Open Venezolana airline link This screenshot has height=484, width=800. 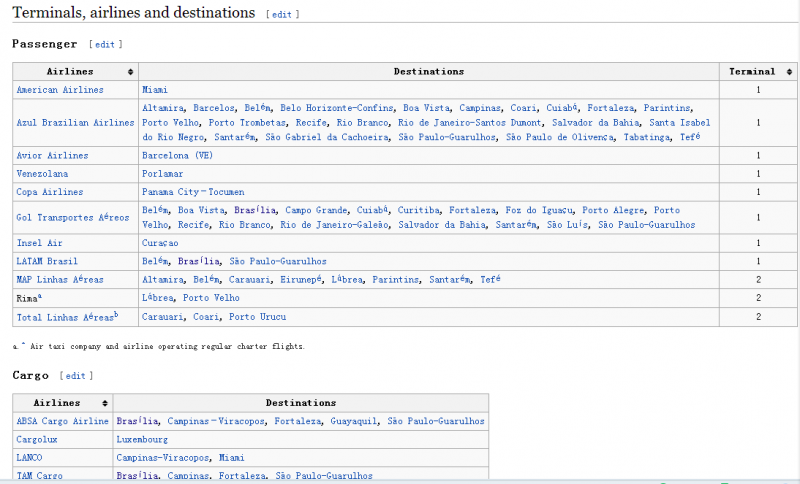click(42, 174)
